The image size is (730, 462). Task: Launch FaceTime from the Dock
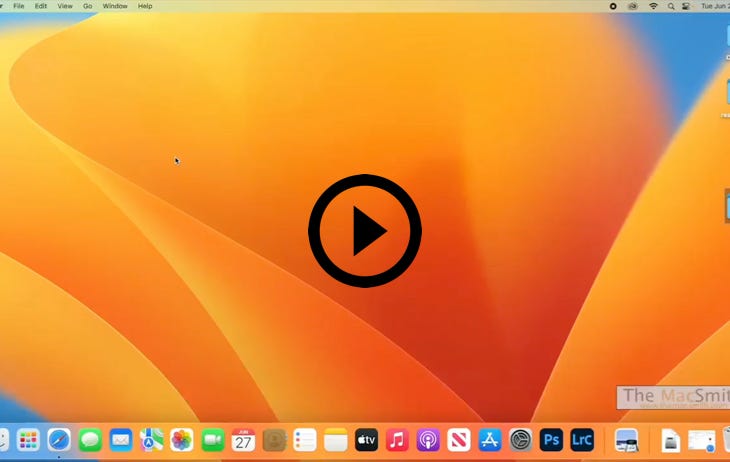point(213,440)
